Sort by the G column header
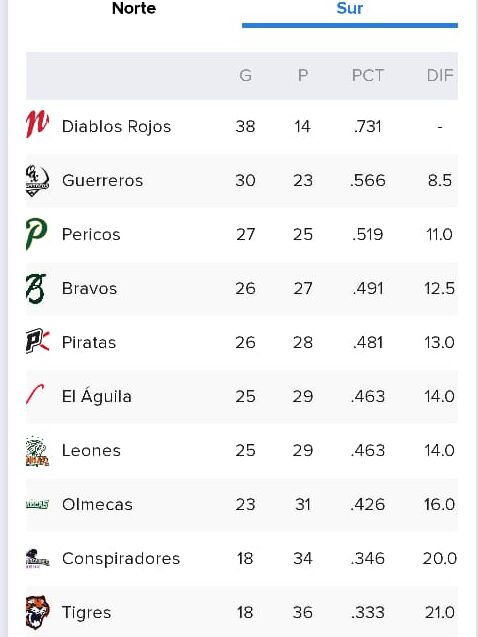 [245, 76]
